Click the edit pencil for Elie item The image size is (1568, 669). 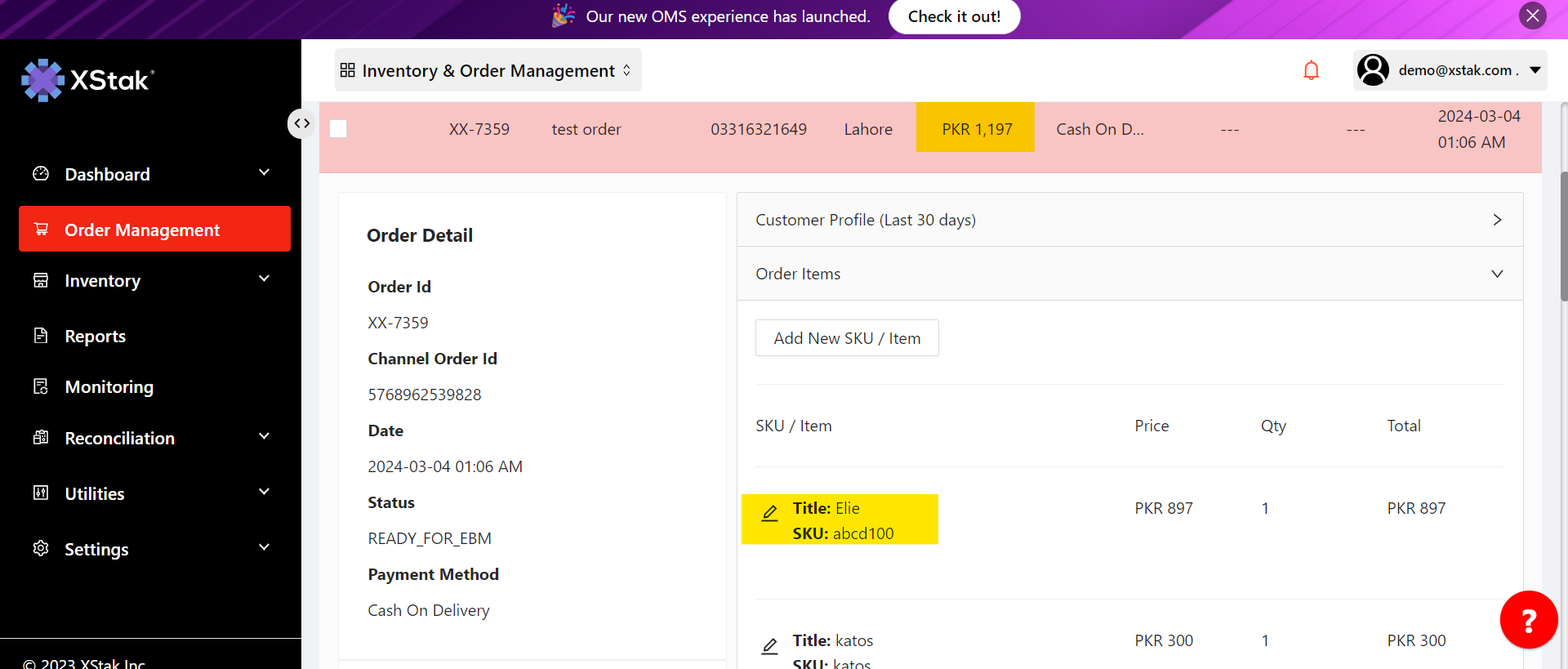[769, 514]
